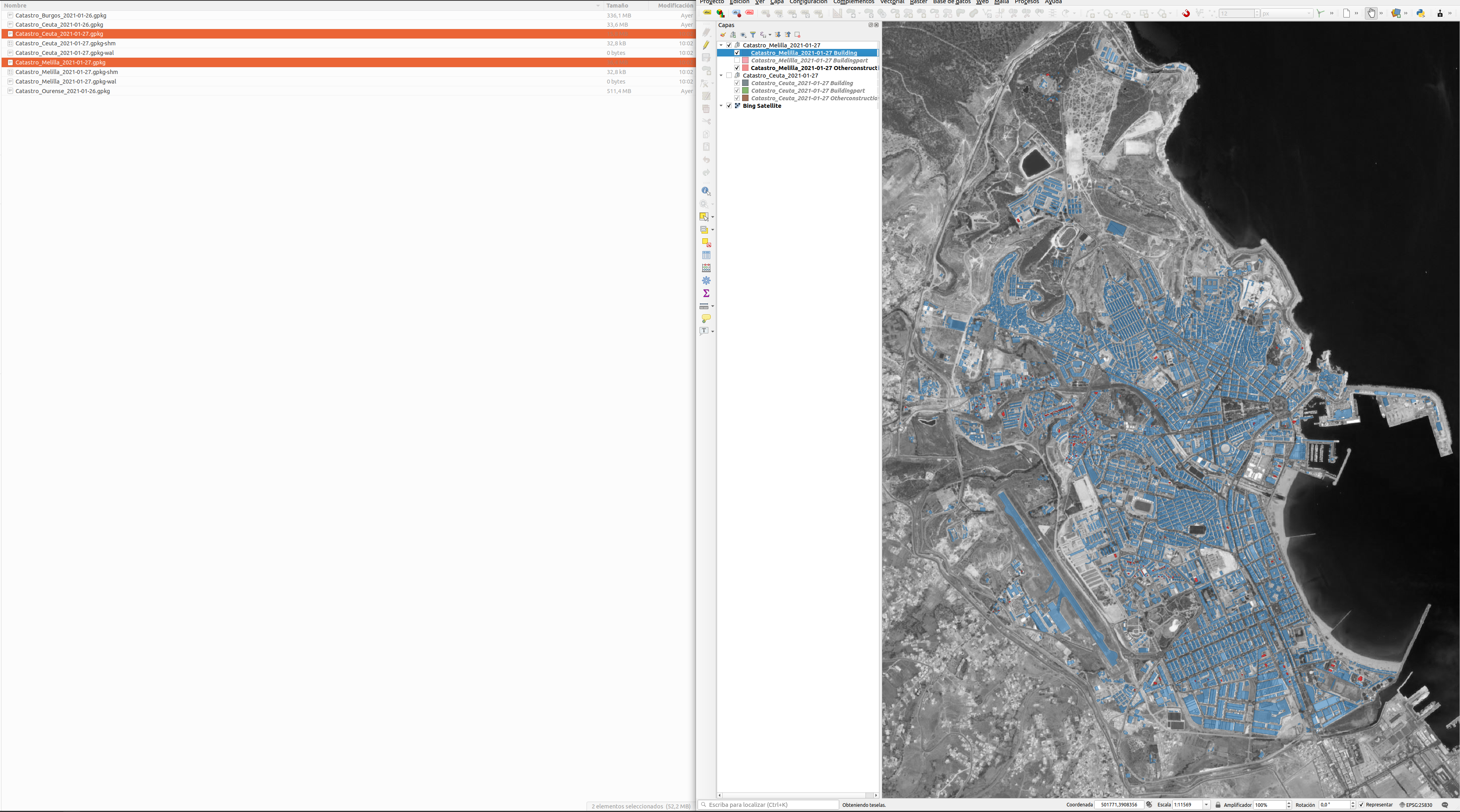Collapse the Bing Satellite layer node
Image resolution: width=1460 pixels, height=812 pixels.
(x=721, y=106)
